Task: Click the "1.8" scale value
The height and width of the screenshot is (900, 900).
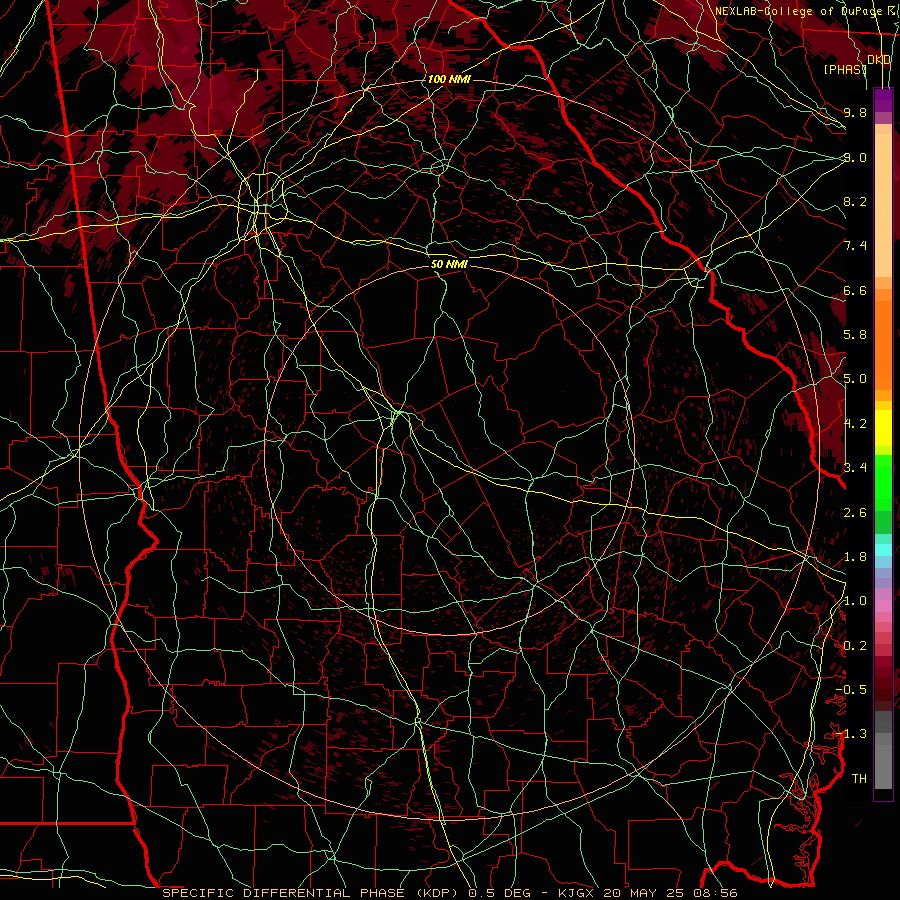Action: pyautogui.click(x=855, y=557)
